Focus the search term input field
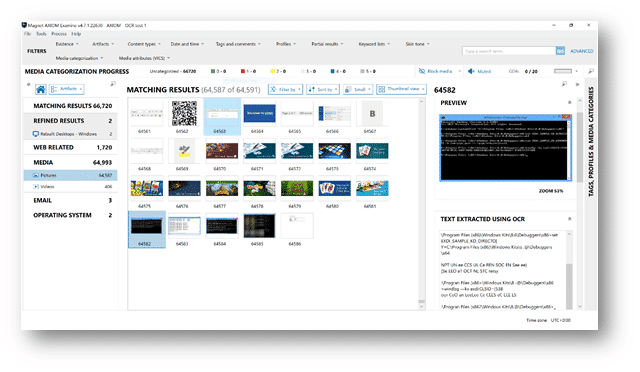This screenshot has height=372, width=640. (x=509, y=51)
